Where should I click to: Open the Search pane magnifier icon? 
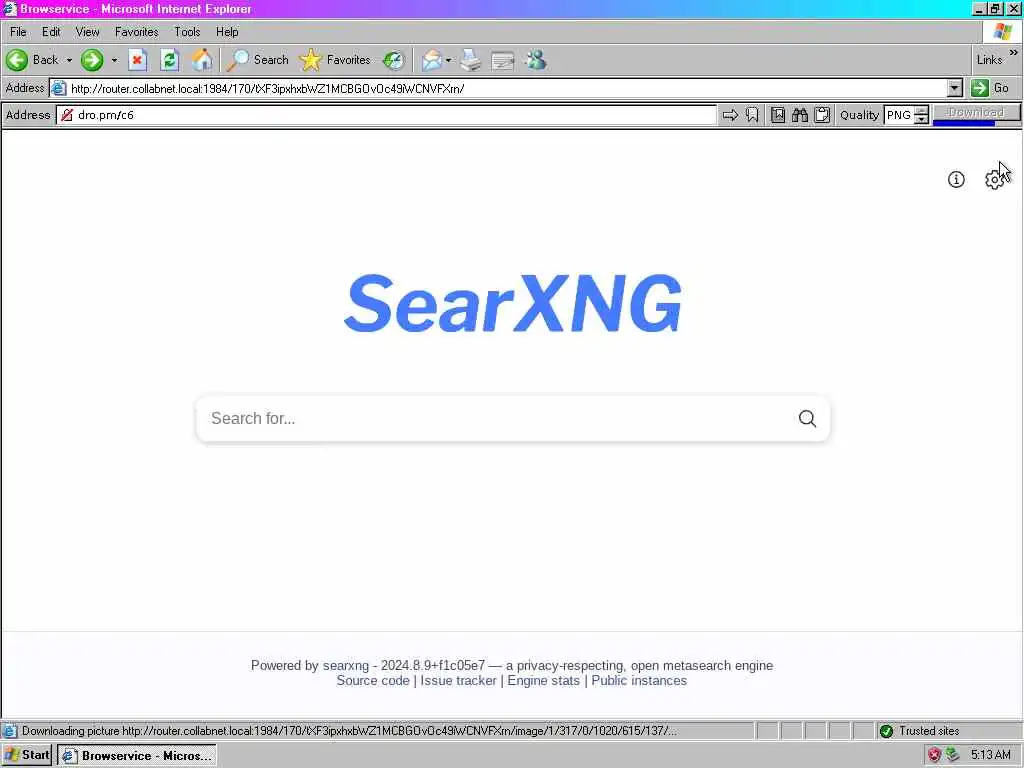tap(238, 60)
